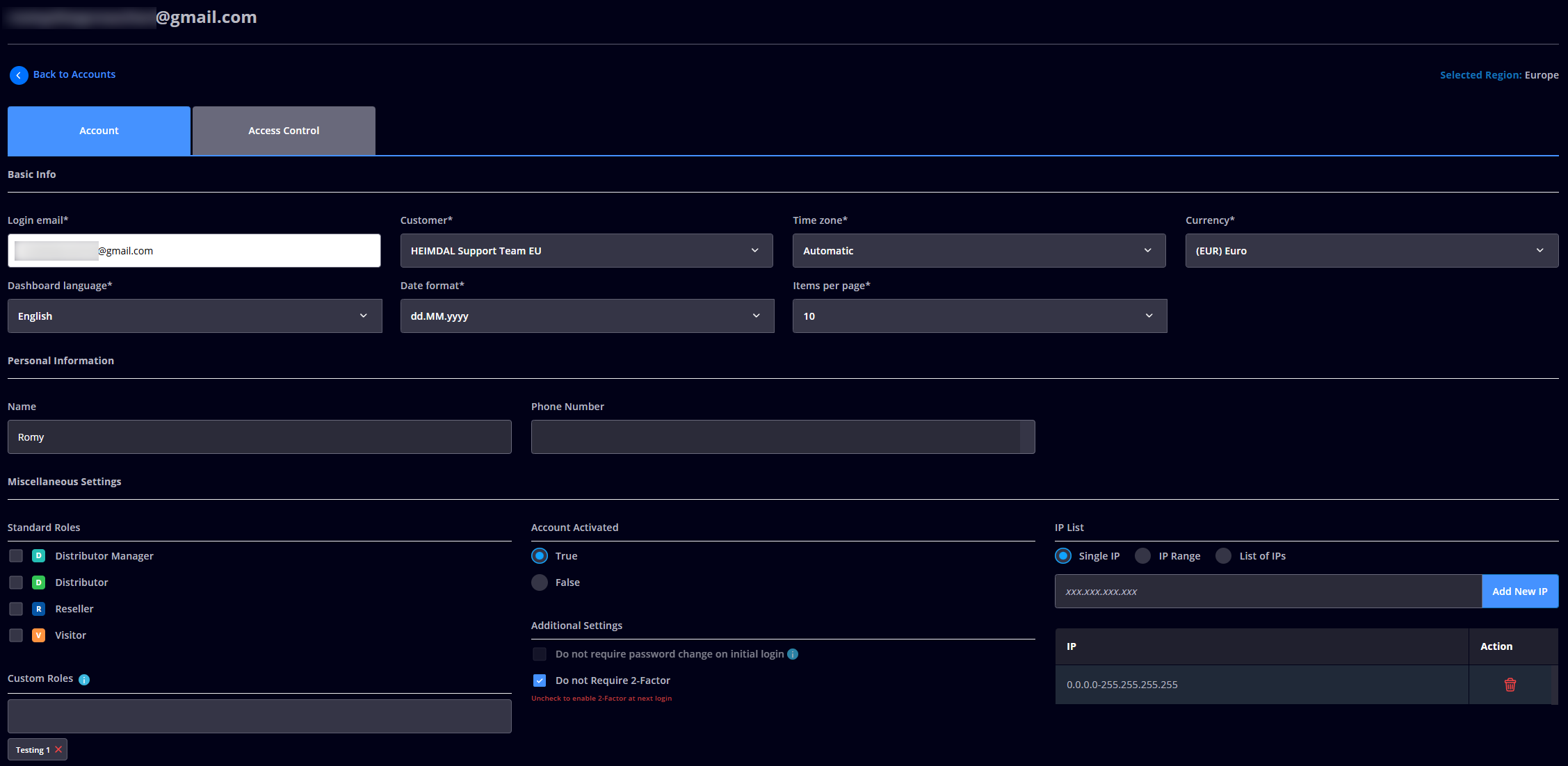1568x766 pixels.
Task: Select False for Account Activated
Action: [540, 582]
